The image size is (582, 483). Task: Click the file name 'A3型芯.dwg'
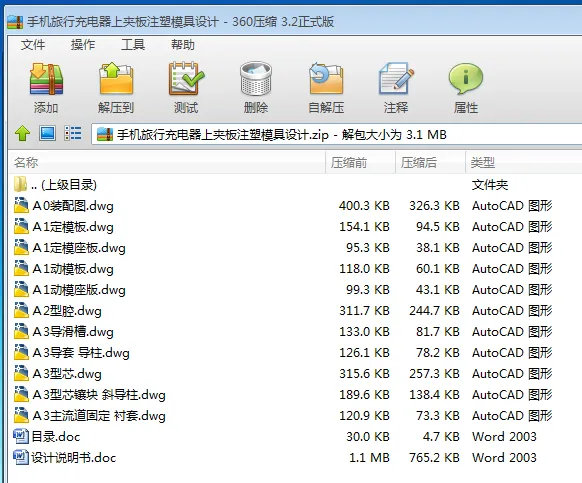click(67, 373)
